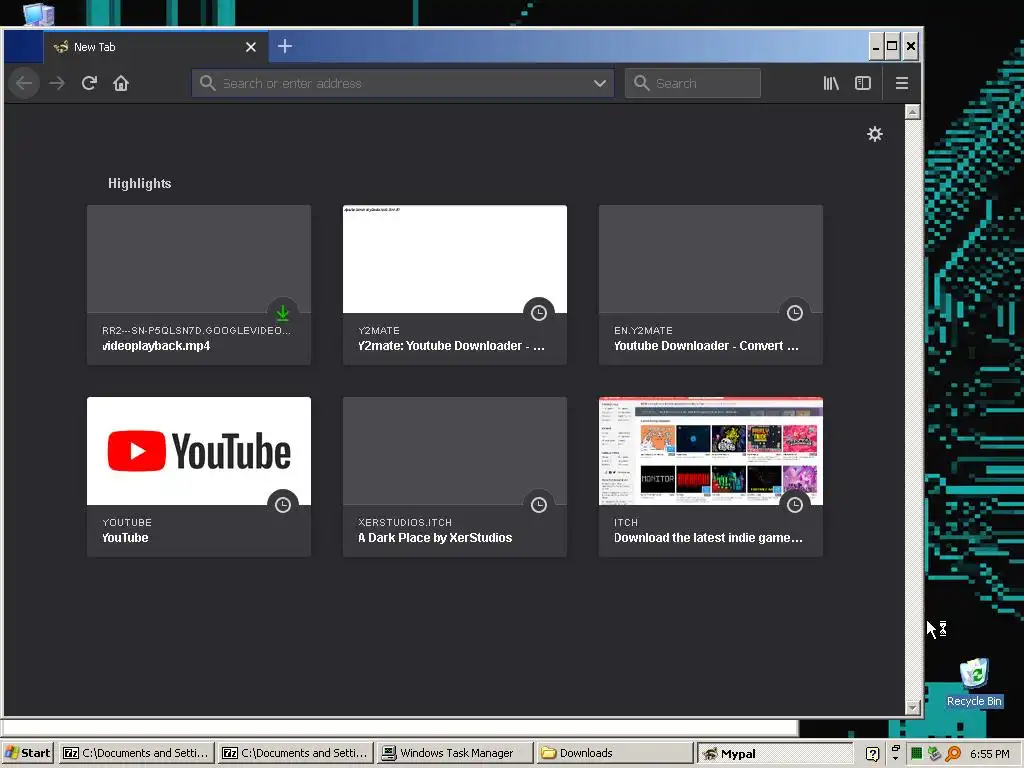
Task: Expand the address bar history dropdown
Action: point(600,83)
